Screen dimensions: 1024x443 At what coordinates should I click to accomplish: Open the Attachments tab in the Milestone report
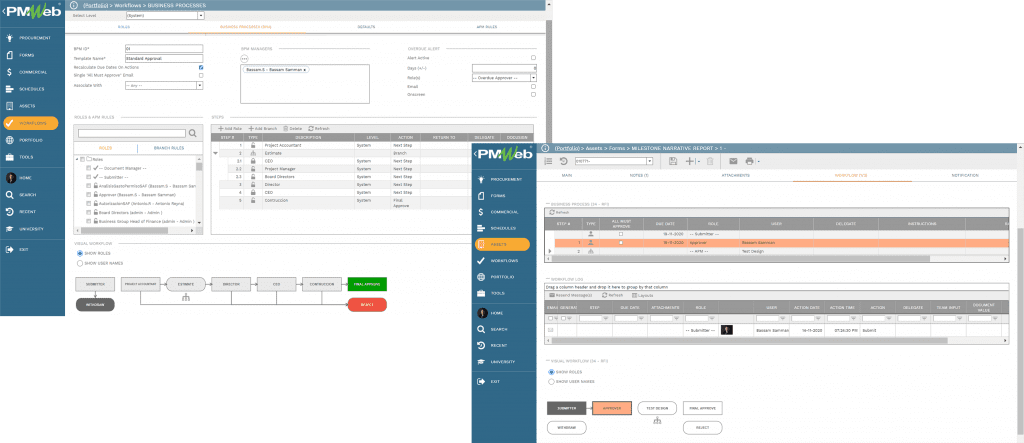click(735, 176)
